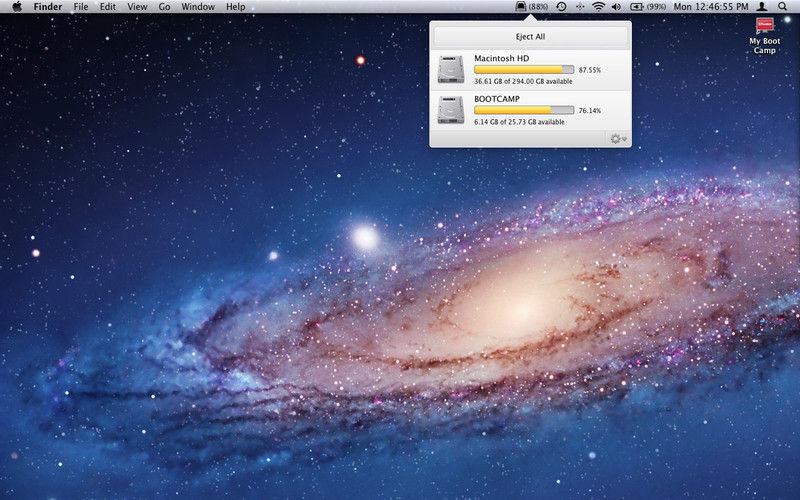Image resolution: width=800 pixels, height=500 pixels.
Task: Click the disk usage menu bar icon
Action: [520, 7]
